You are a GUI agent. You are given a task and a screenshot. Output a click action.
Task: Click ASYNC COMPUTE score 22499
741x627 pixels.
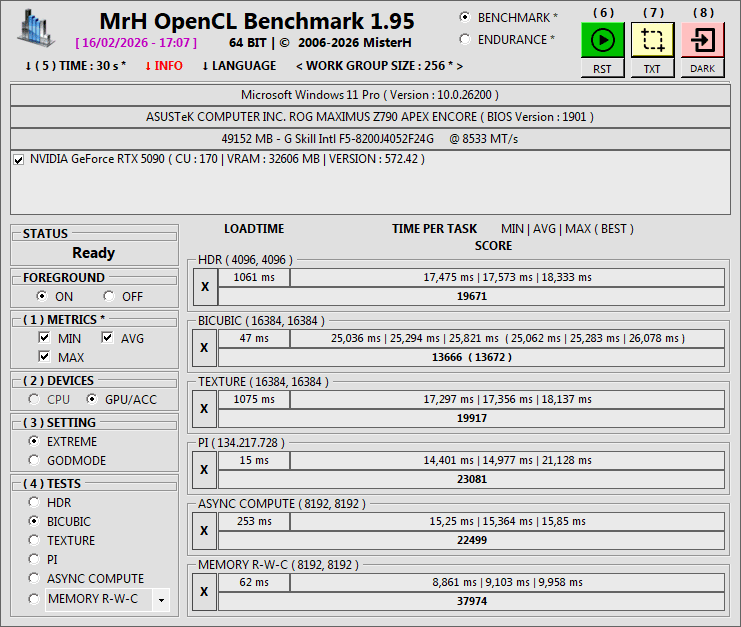472,540
